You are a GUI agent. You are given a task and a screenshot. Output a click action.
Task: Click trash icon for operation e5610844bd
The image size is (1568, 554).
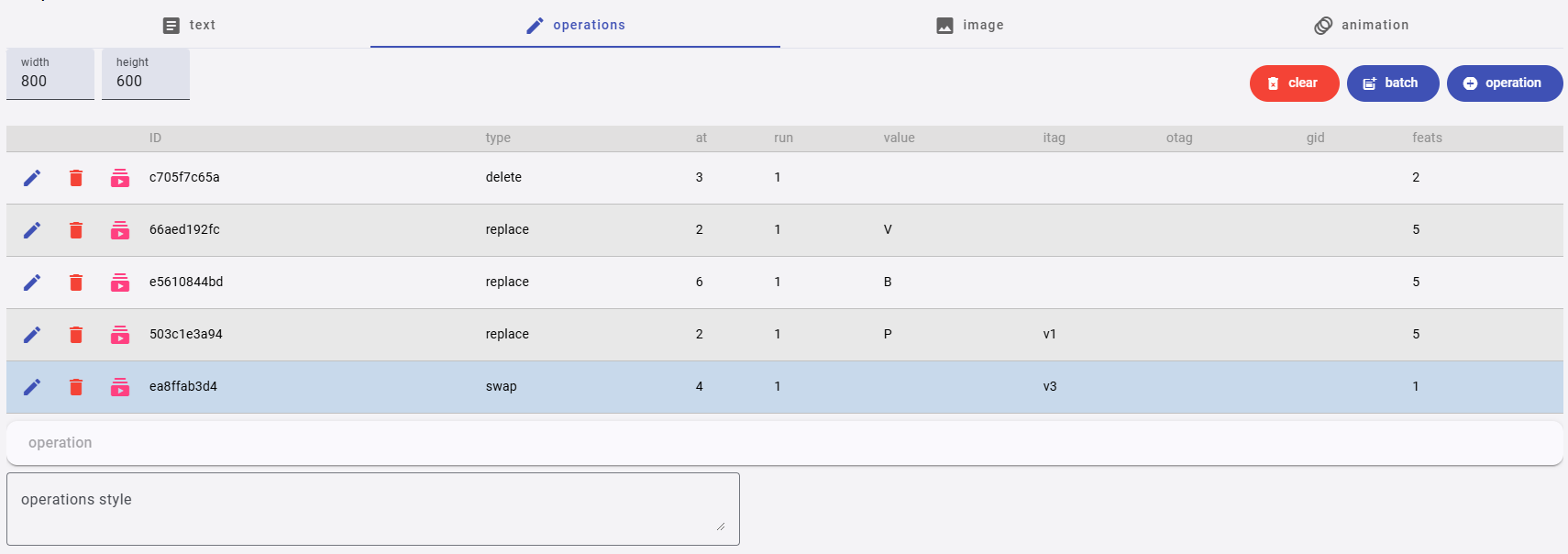[76, 283]
